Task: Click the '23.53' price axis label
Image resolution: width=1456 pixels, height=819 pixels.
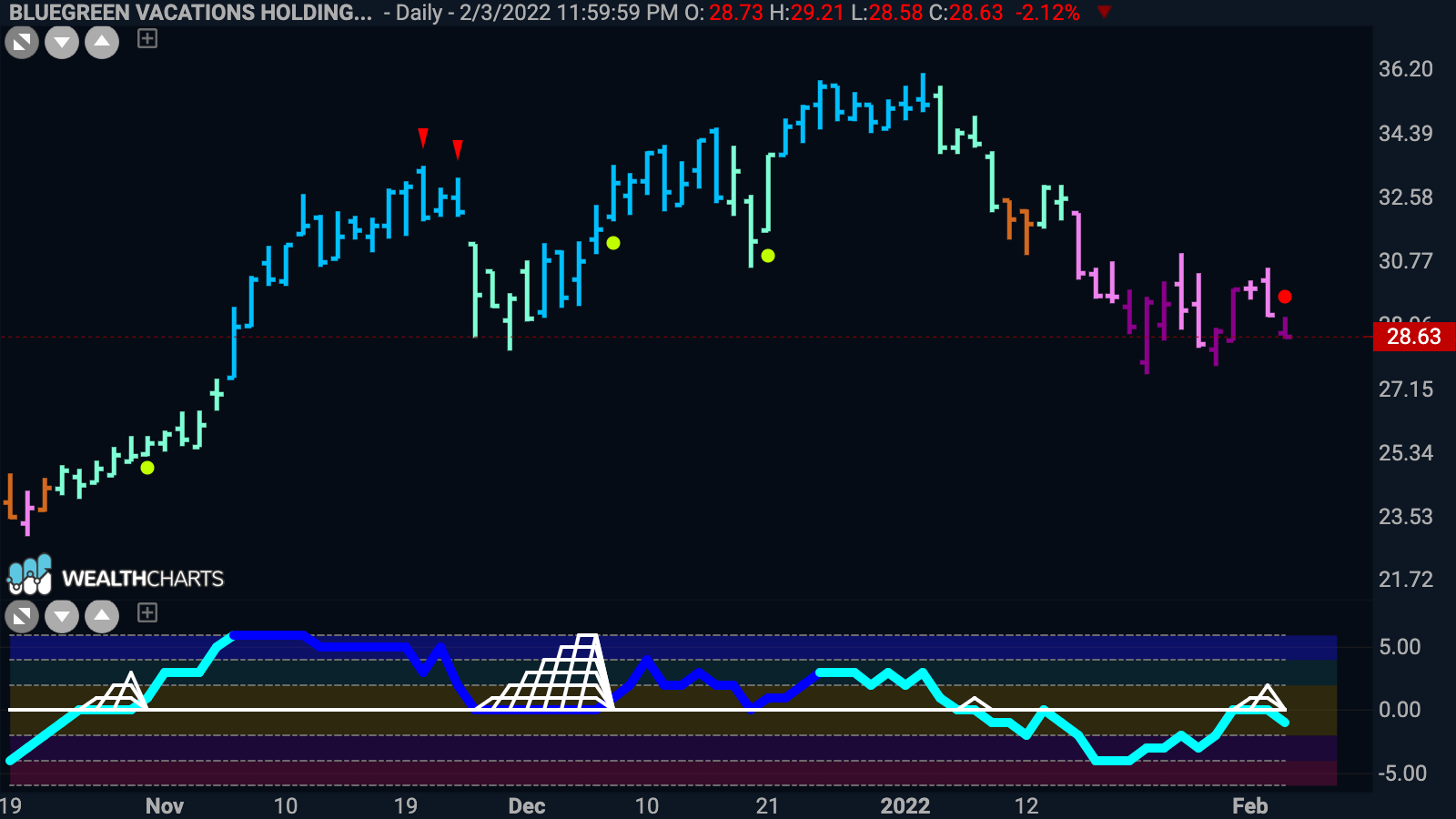Action: click(1405, 517)
